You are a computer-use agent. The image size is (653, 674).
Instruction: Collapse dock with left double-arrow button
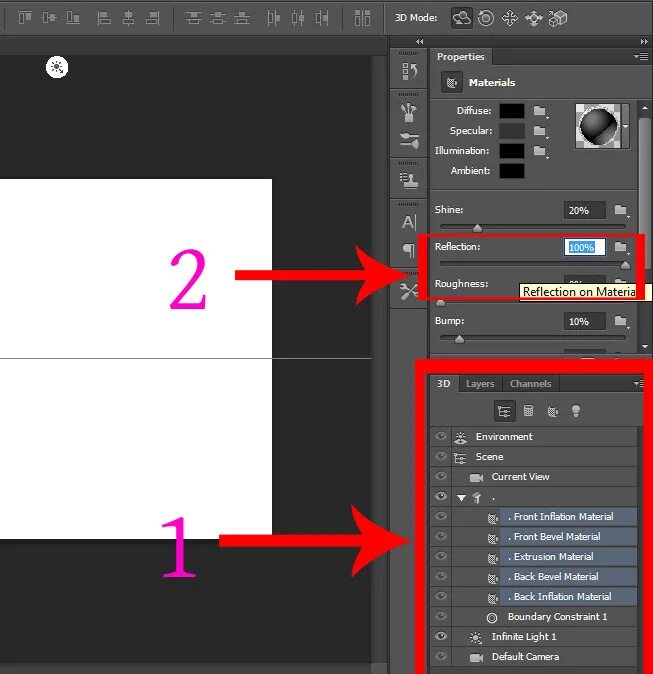click(x=420, y=42)
